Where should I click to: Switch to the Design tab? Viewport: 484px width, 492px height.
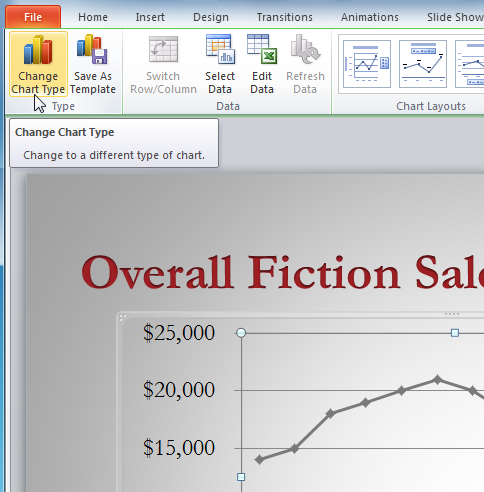point(211,17)
